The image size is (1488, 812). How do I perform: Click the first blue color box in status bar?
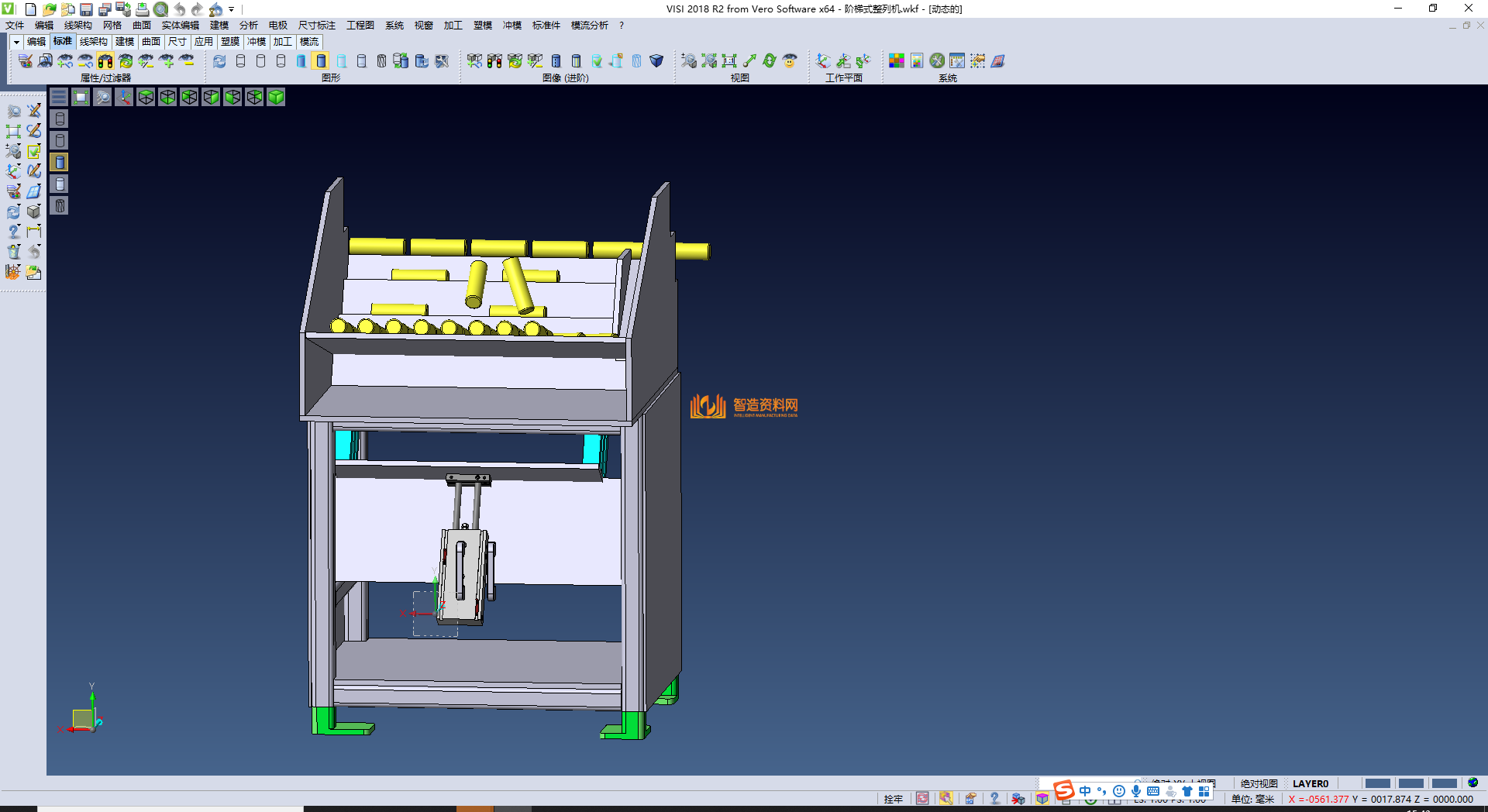pos(1377,783)
